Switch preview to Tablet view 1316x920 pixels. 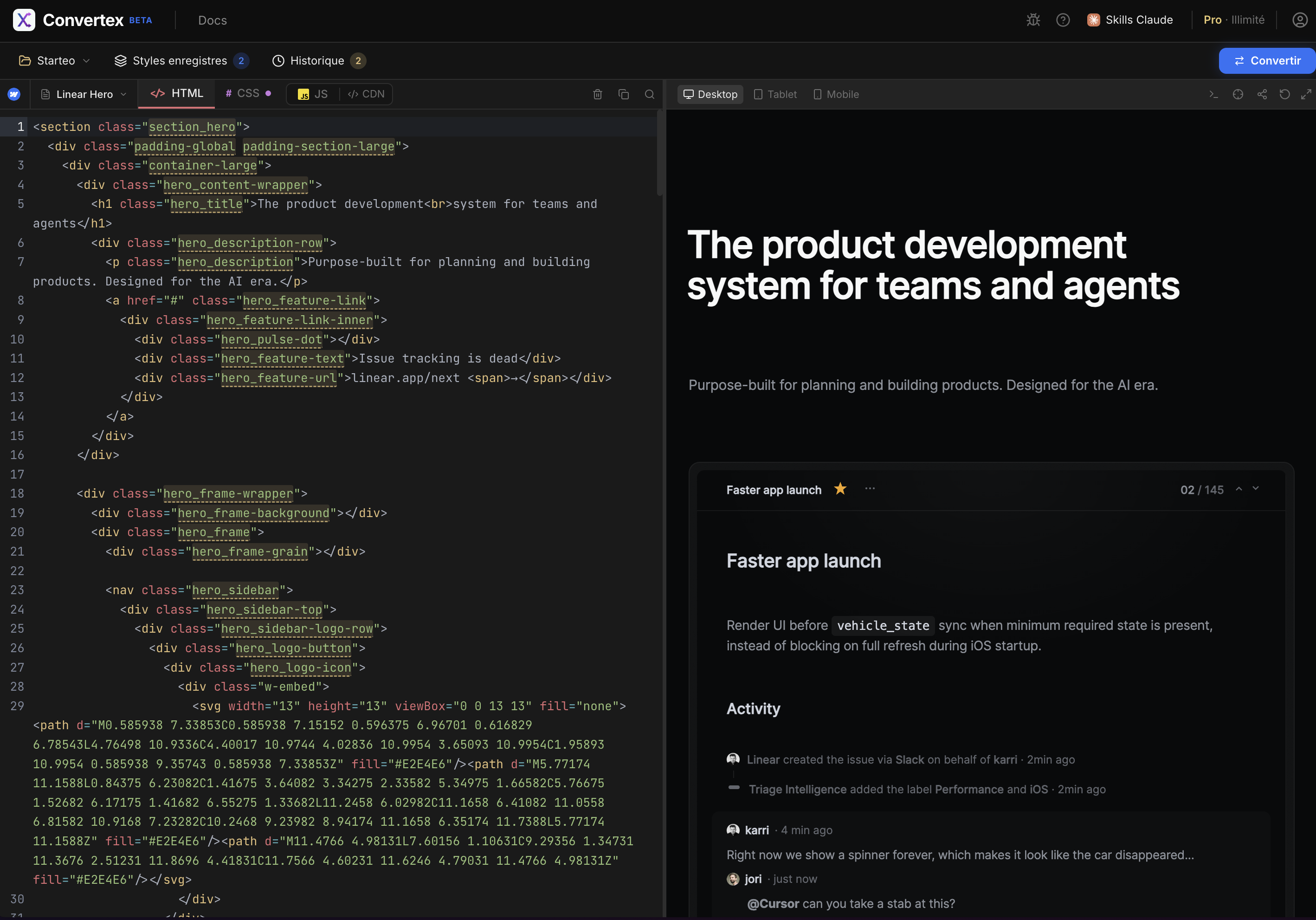click(775, 94)
